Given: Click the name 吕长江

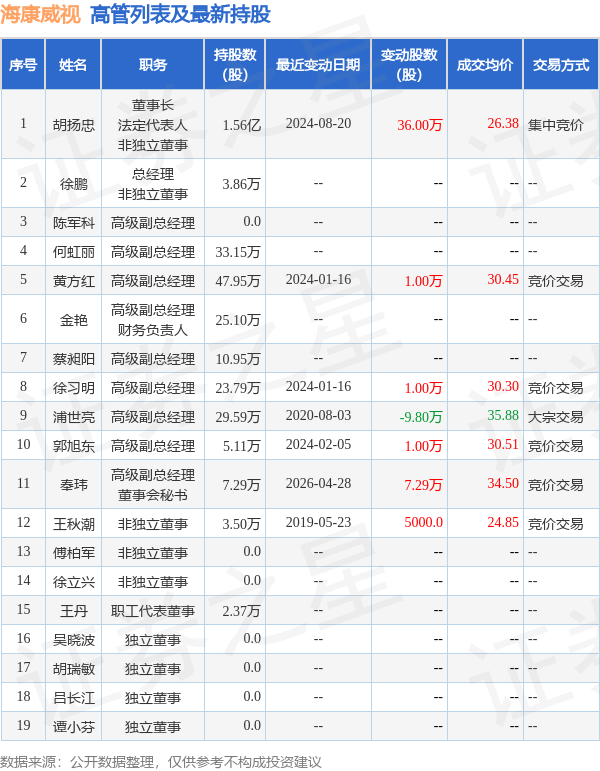Looking at the screenshot, I should tap(74, 699).
